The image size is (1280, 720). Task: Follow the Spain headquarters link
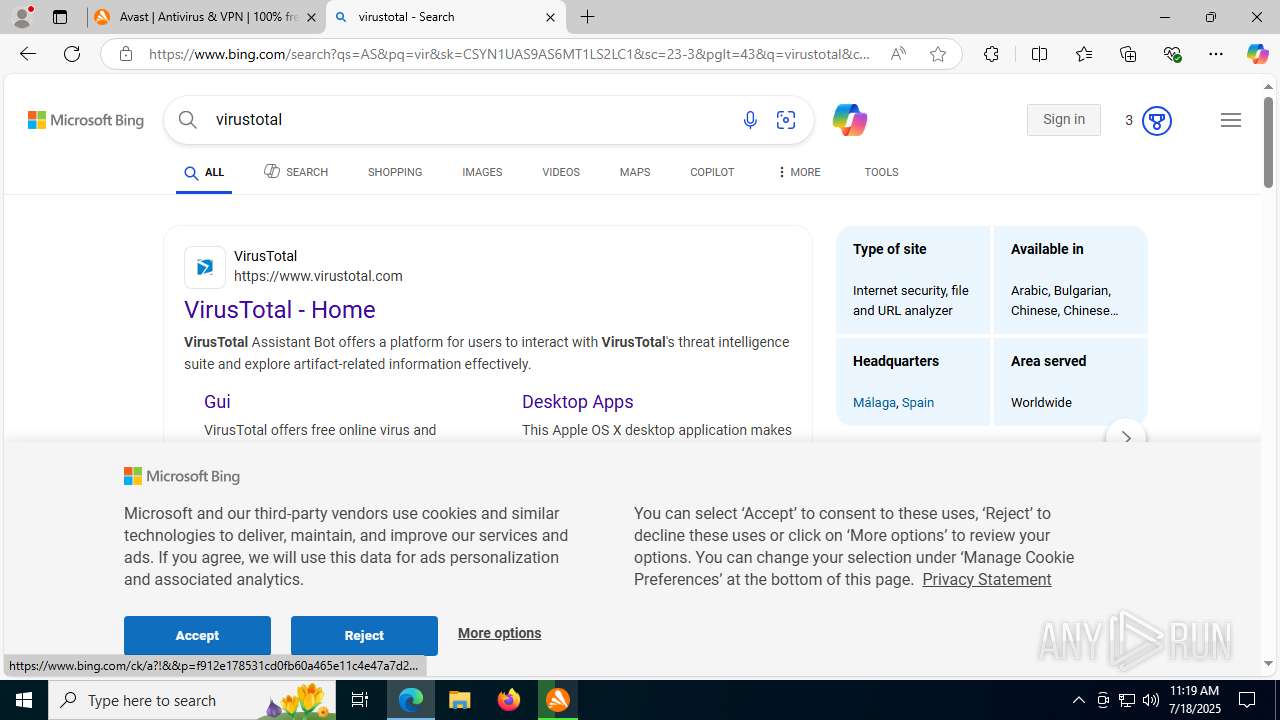tap(918, 403)
